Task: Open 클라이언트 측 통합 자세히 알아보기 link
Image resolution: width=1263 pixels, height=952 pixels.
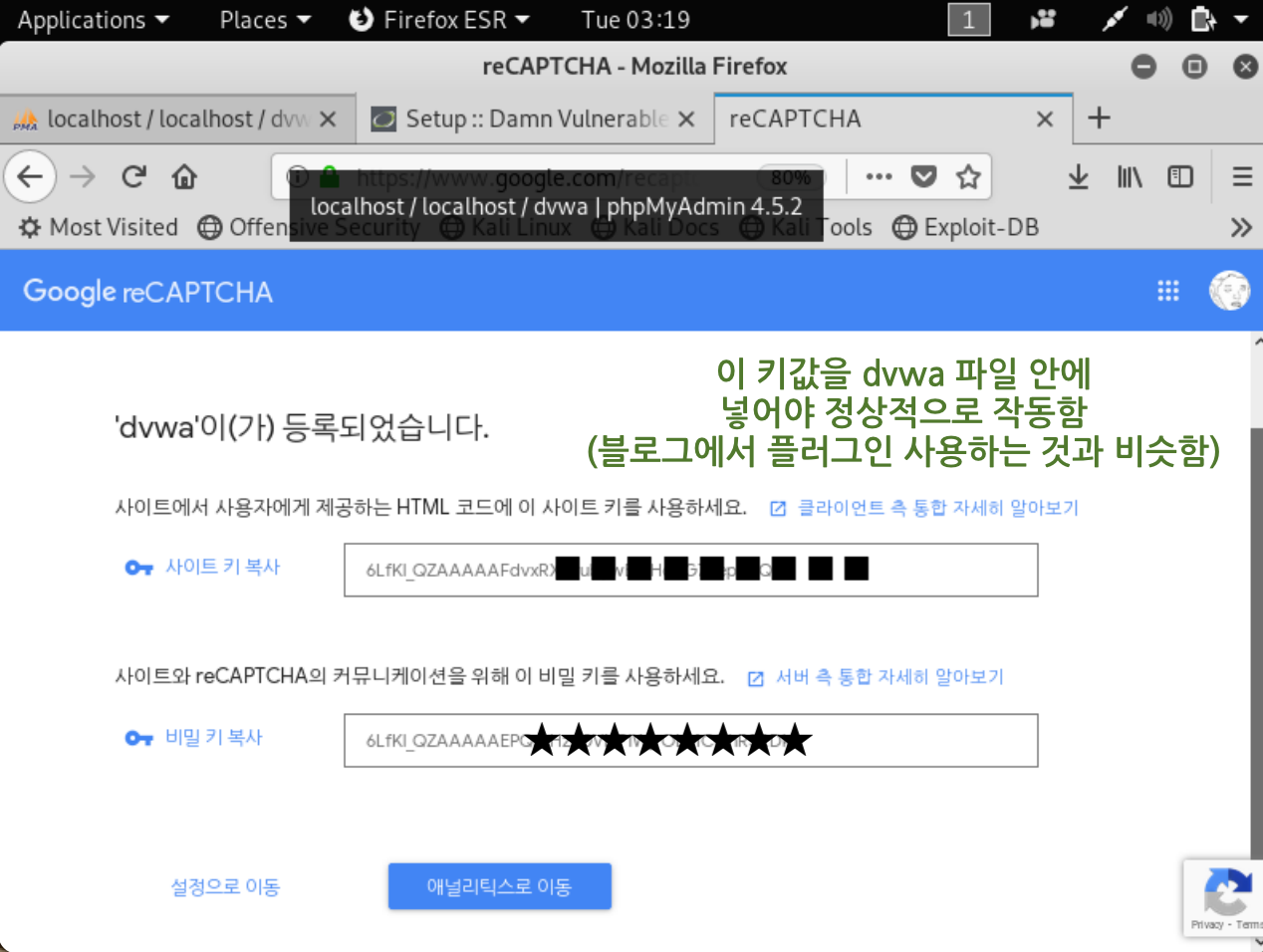Action: (937, 508)
